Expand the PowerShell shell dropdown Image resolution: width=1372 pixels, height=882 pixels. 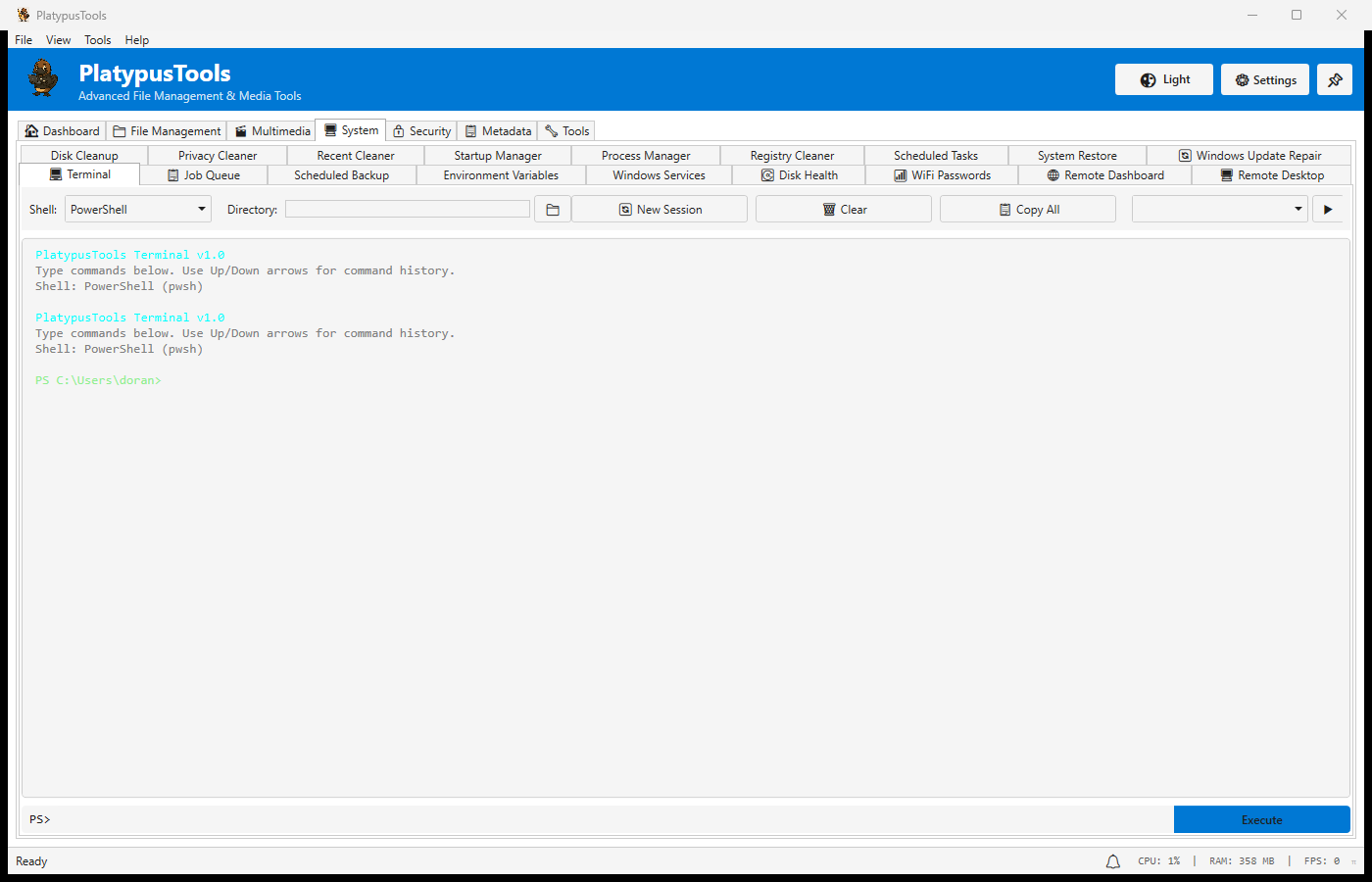(x=138, y=210)
